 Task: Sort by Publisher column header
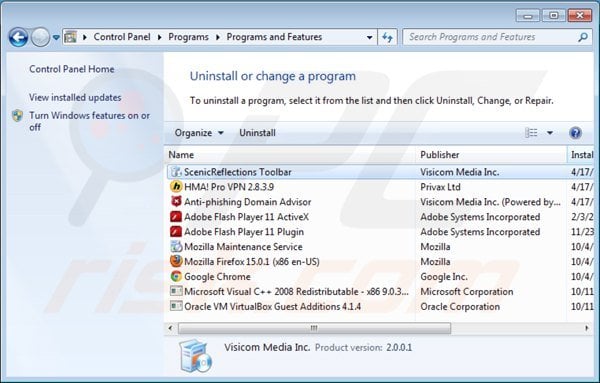point(491,155)
